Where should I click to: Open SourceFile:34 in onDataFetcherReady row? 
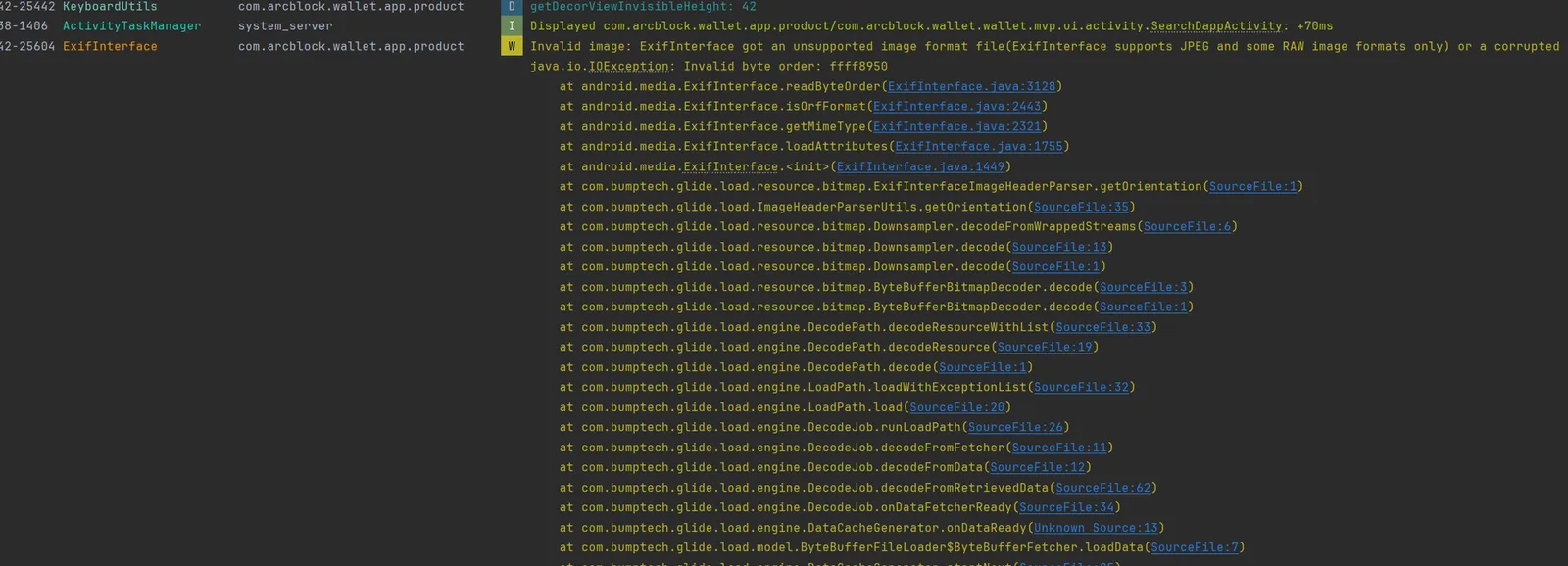click(1066, 507)
